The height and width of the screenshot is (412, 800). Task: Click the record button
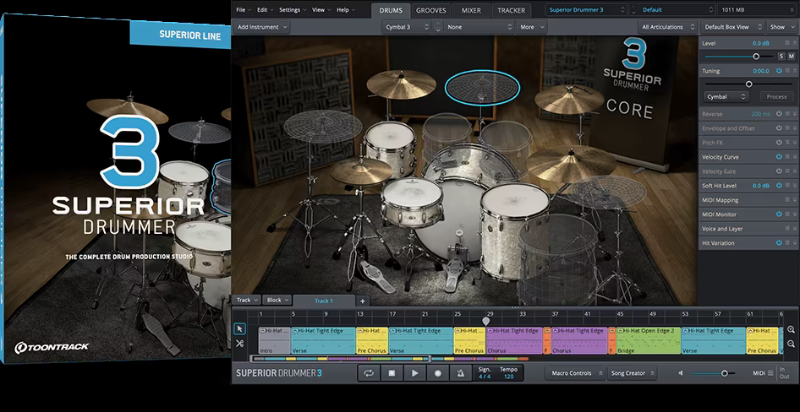click(438, 373)
